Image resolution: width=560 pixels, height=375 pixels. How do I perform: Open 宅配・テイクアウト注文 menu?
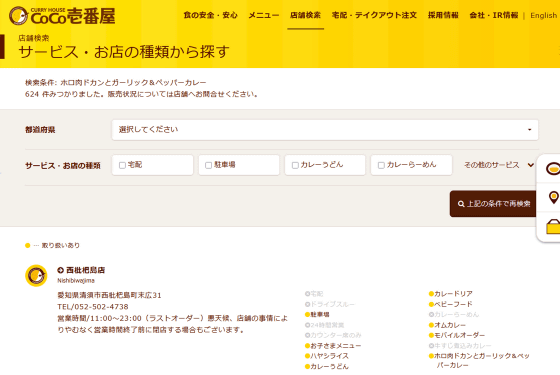(x=374, y=15)
